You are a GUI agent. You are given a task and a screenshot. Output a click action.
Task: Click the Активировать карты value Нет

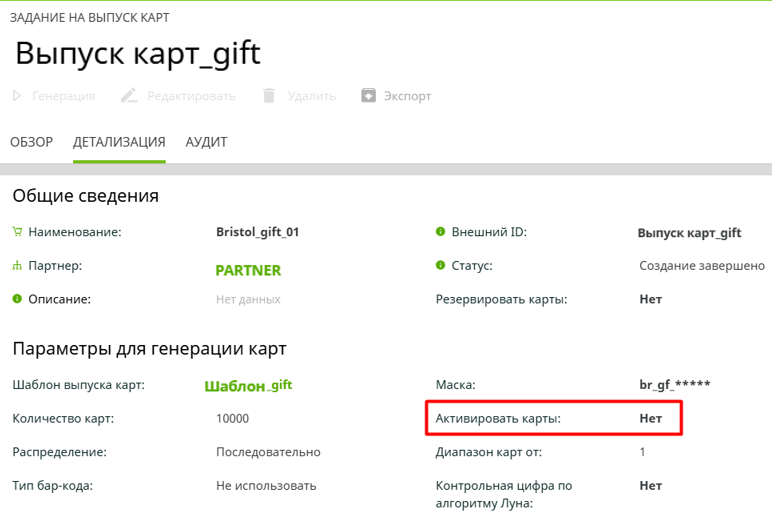[x=651, y=419]
